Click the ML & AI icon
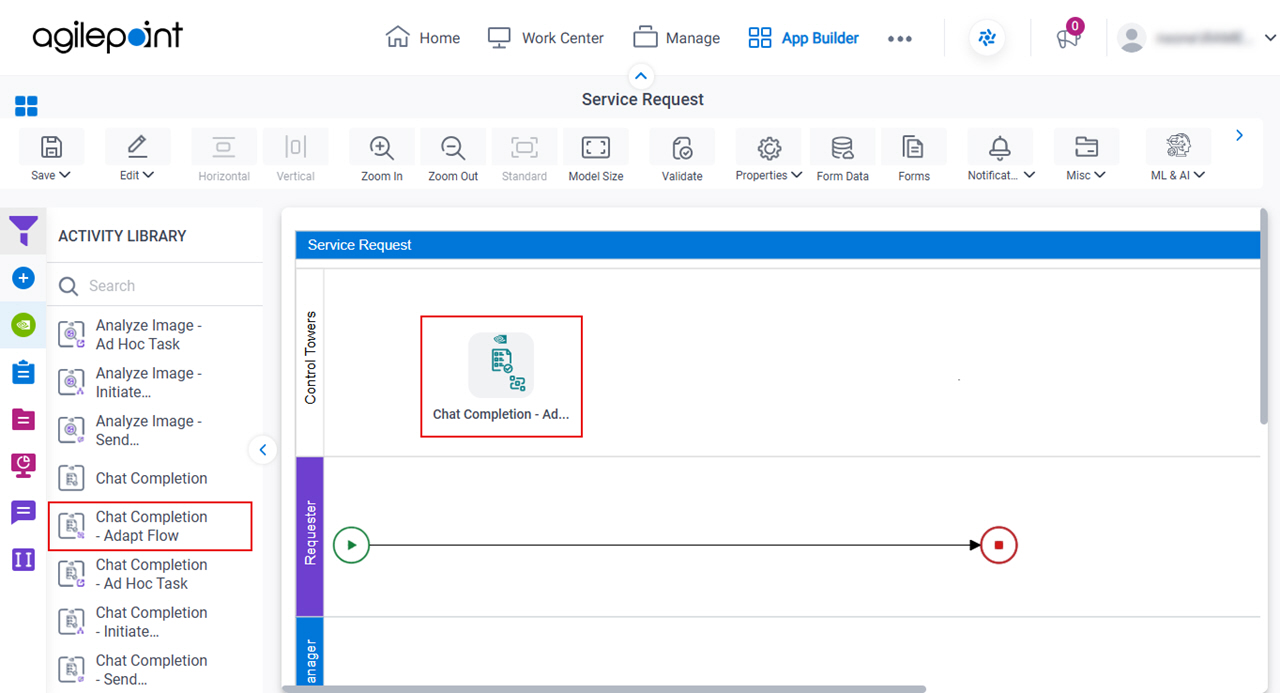Viewport: 1280px width, 693px height. [1178, 146]
